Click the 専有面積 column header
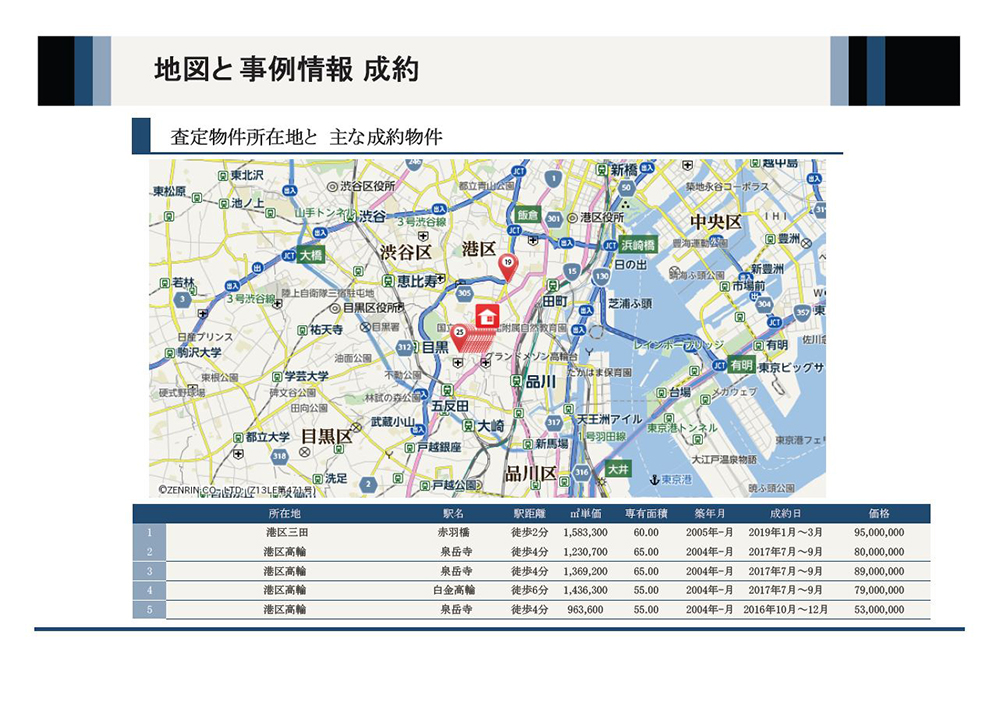 645,513
